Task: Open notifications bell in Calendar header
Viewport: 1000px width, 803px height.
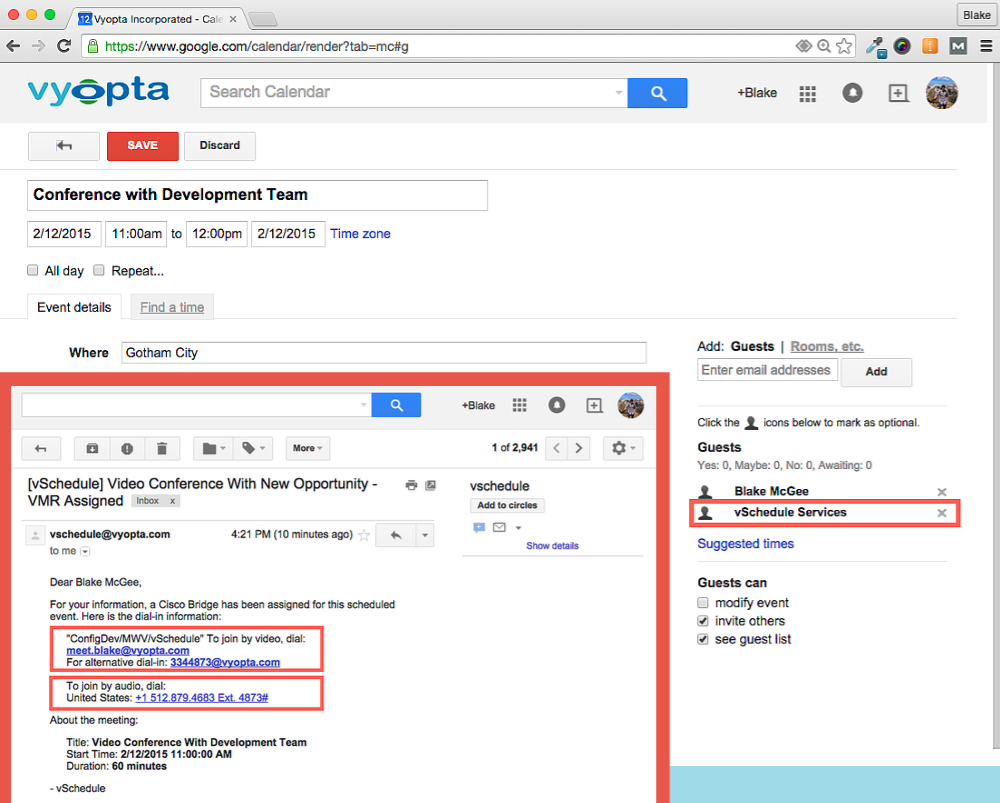Action: pos(852,93)
